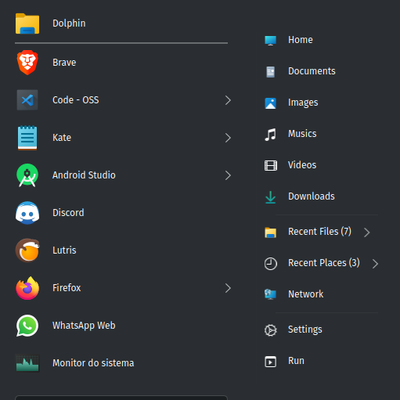Launch Discord from its icon

pyautogui.click(x=27, y=213)
